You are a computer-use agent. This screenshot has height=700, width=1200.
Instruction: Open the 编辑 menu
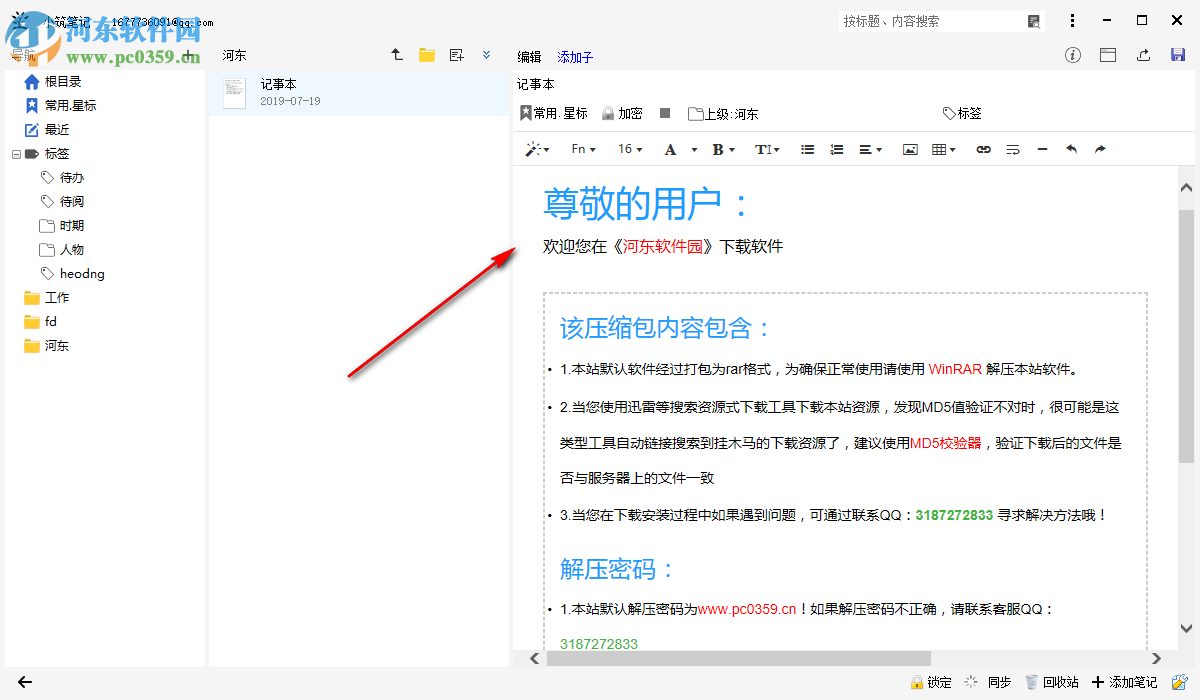point(529,56)
